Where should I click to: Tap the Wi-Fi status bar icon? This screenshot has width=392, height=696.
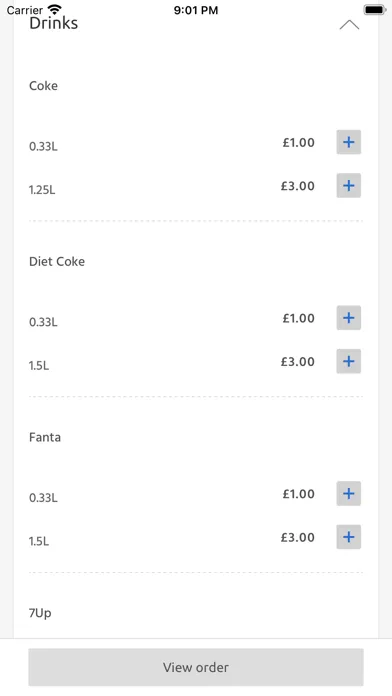tap(55, 9)
